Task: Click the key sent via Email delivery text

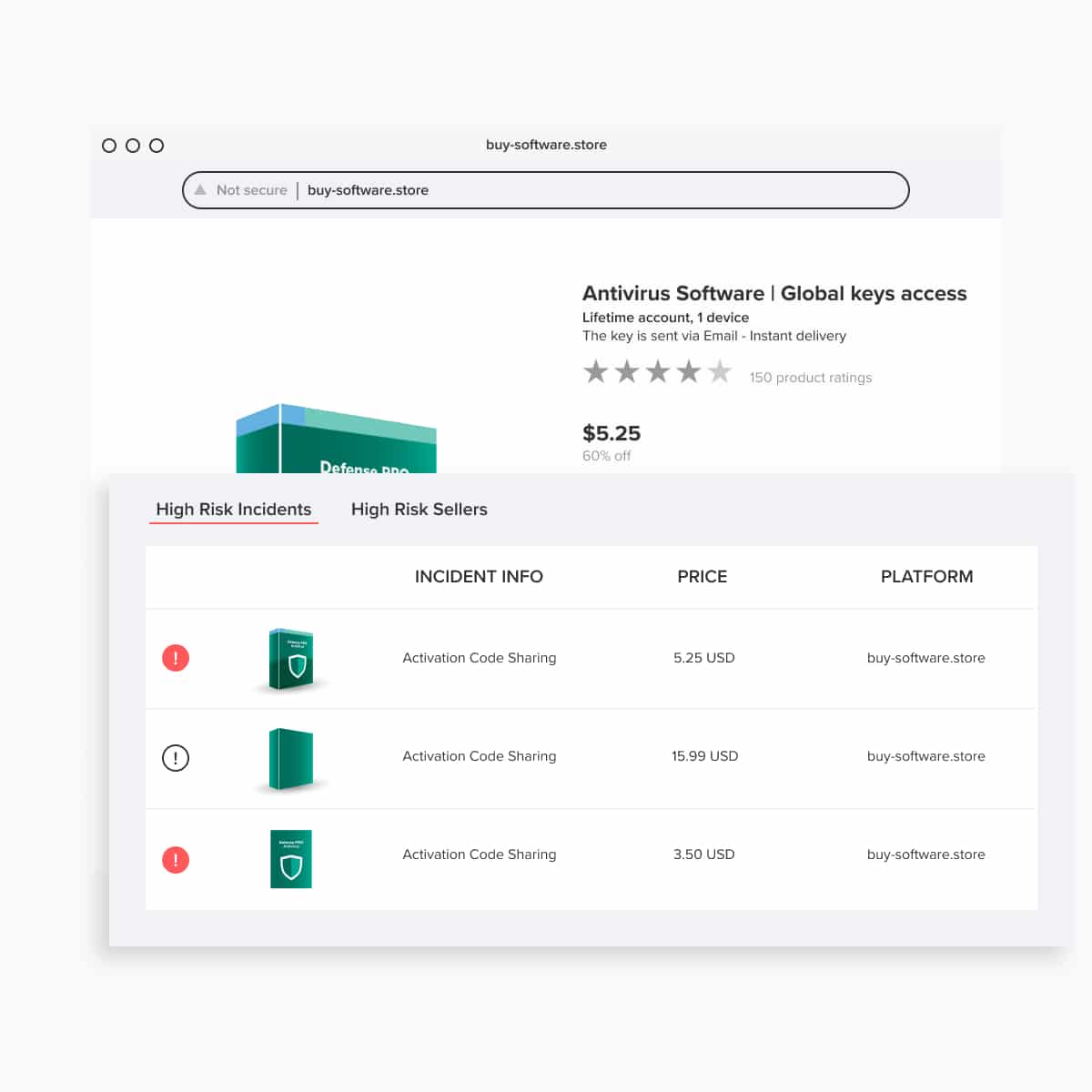Action: [714, 336]
